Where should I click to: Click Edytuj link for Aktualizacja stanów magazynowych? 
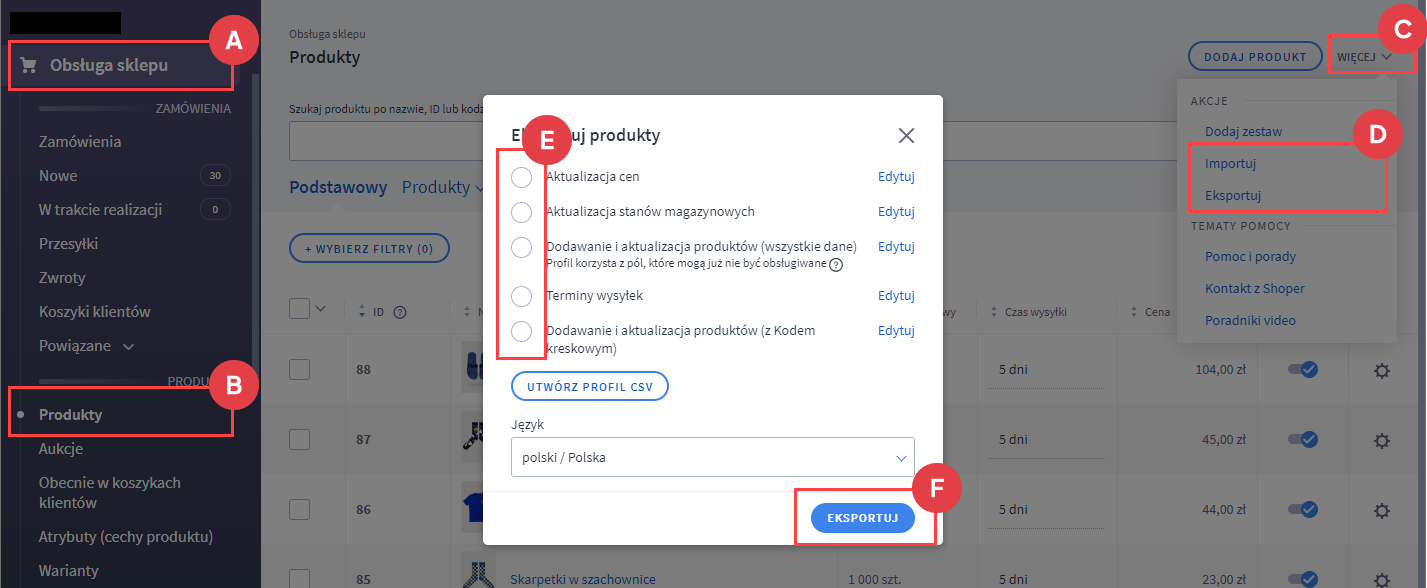[x=896, y=212]
